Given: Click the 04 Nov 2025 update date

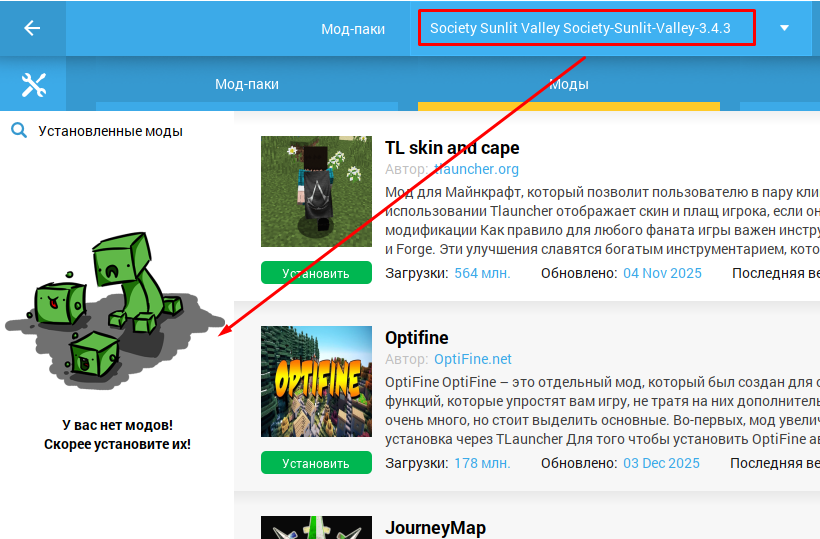Looking at the screenshot, I should coord(662,273).
